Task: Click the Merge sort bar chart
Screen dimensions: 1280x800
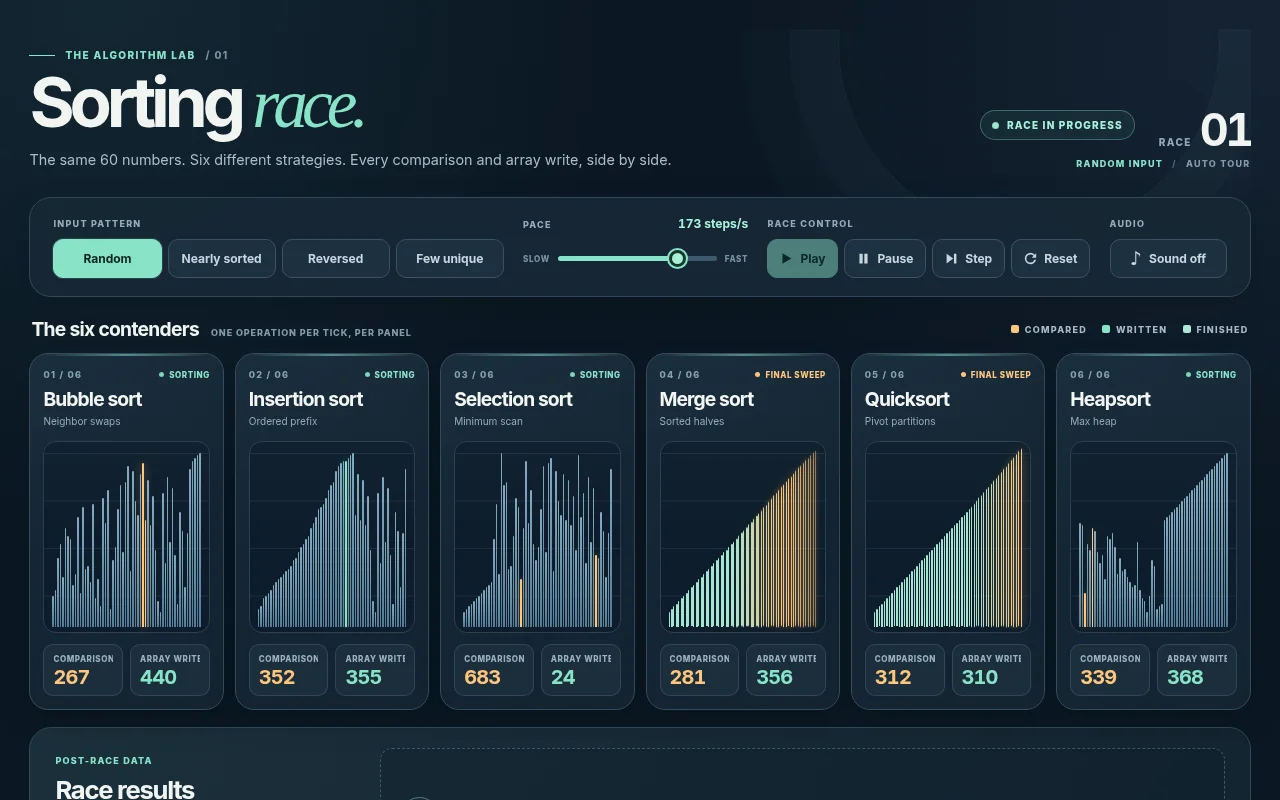Action: point(742,537)
